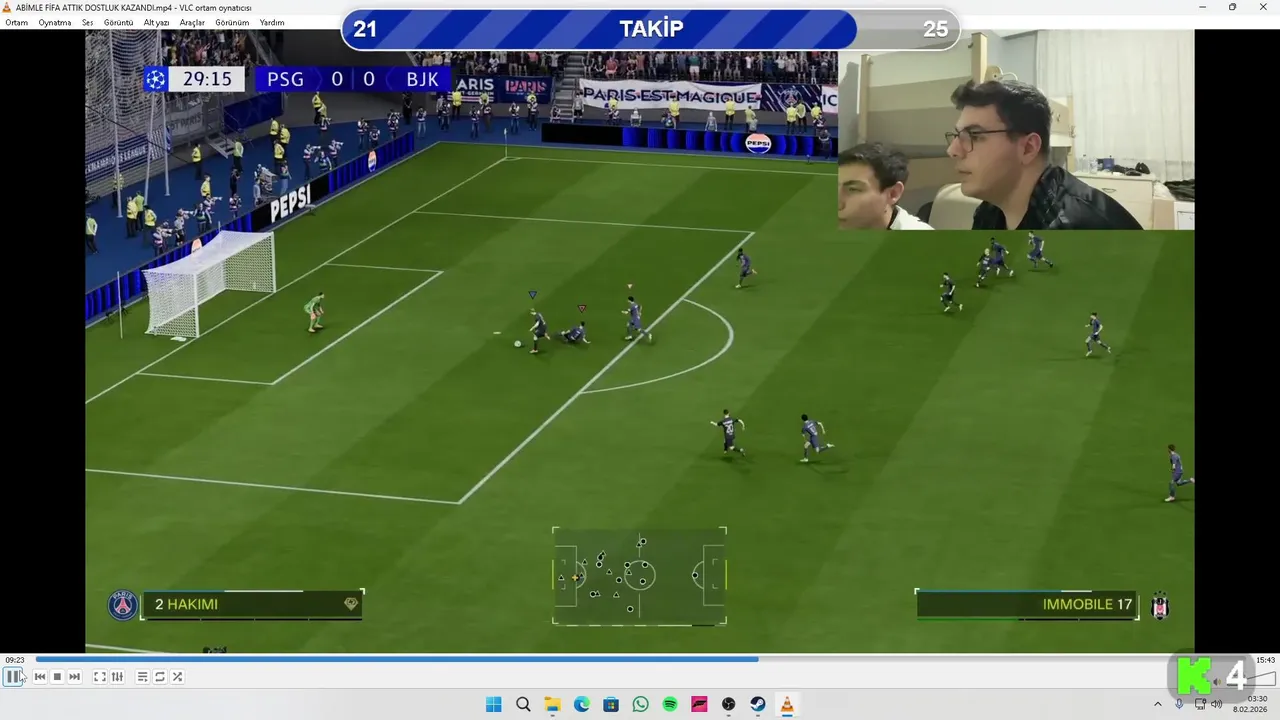Open the Yardım menu
Image resolution: width=1280 pixels, height=720 pixels.
(x=272, y=22)
